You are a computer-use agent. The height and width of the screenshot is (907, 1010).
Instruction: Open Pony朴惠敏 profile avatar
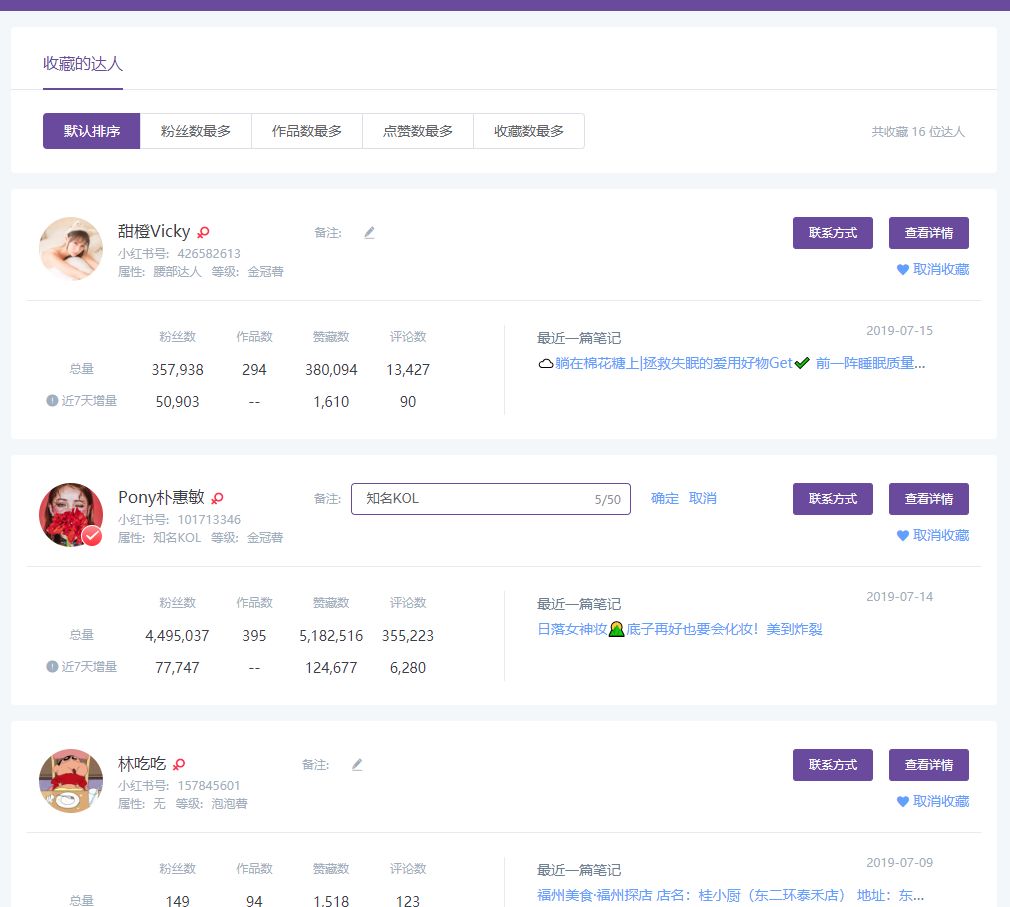(71, 515)
